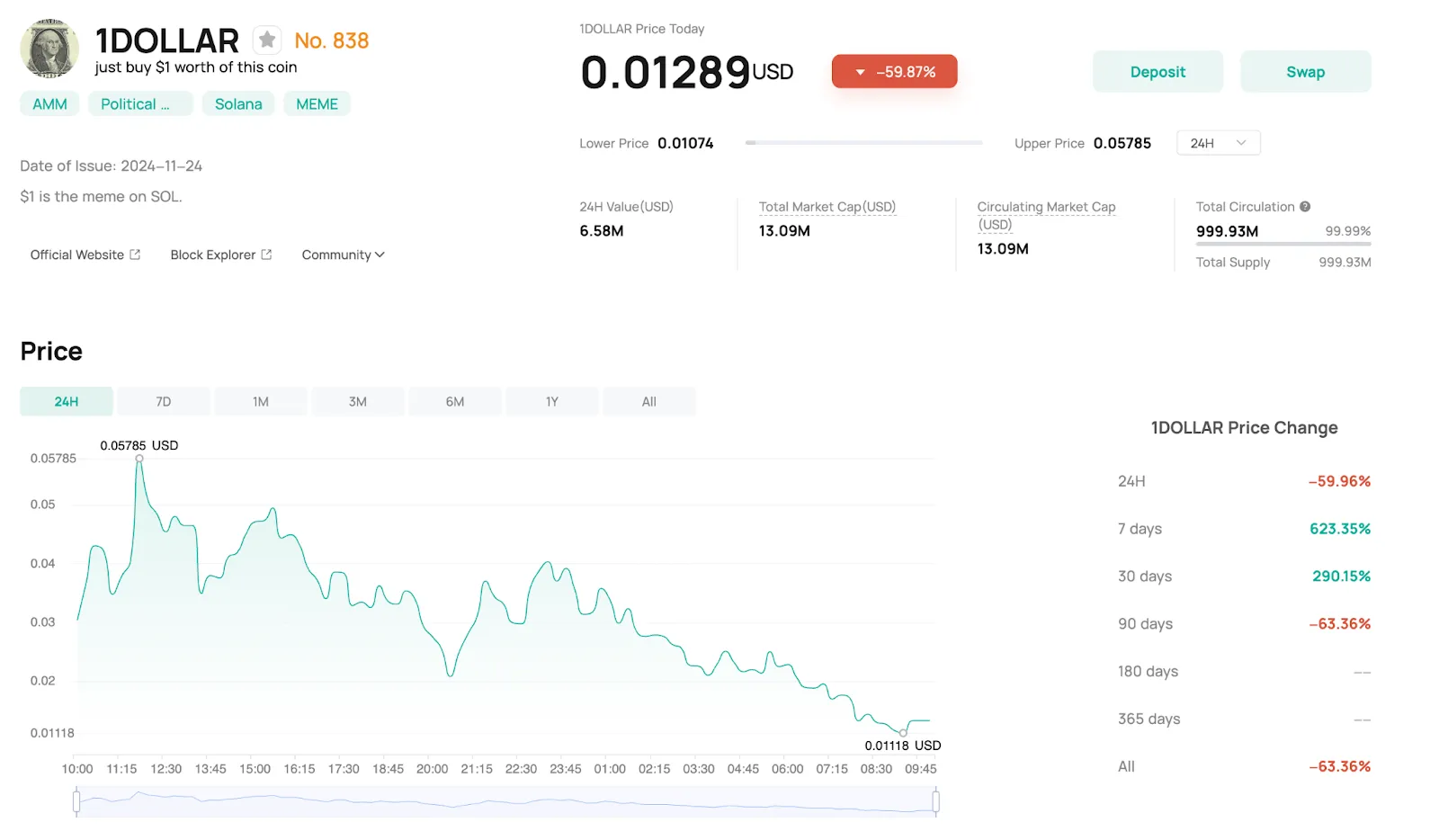Switch chart to 3M tab
The height and width of the screenshot is (840, 1439).
coord(358,402)
